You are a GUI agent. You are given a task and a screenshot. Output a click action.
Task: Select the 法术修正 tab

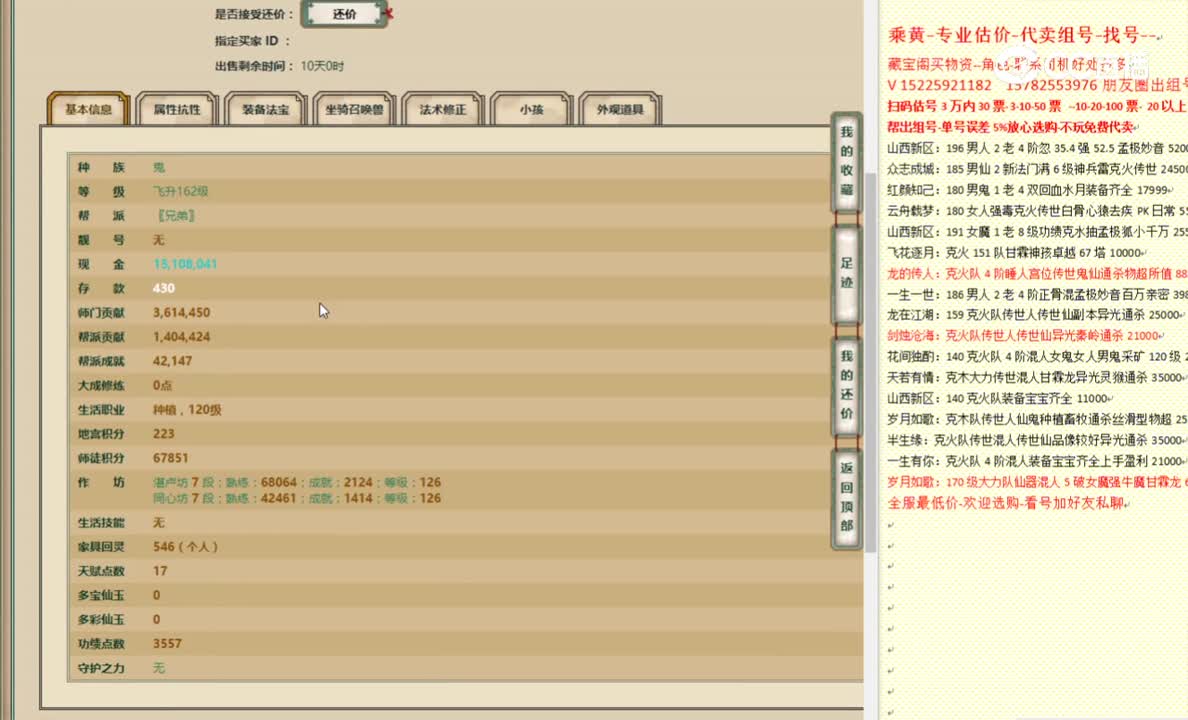443,109
